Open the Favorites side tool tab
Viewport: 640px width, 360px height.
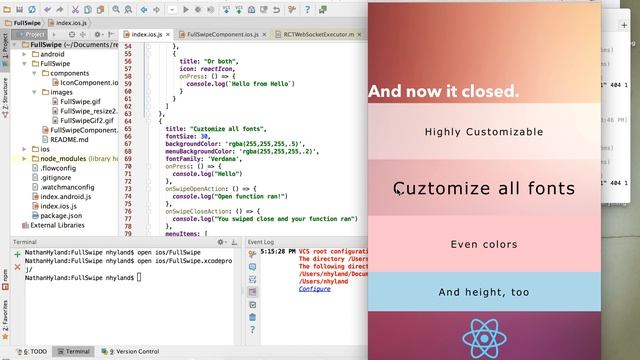(x=5, y=319)
